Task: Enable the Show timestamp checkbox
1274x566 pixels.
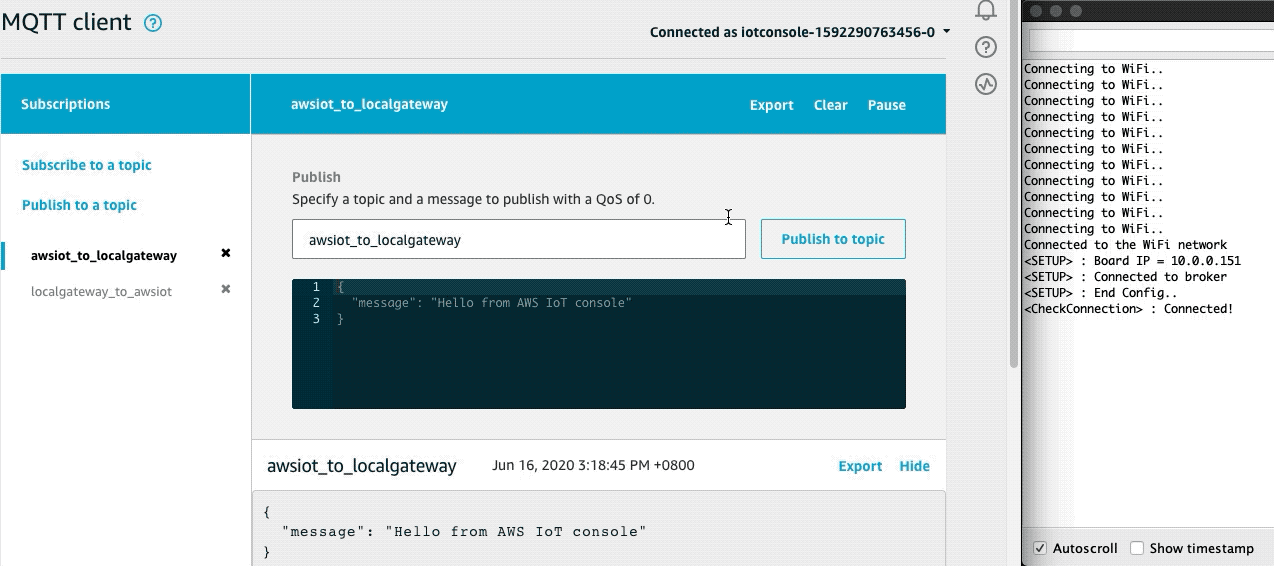Action: tap(1137, 548)
